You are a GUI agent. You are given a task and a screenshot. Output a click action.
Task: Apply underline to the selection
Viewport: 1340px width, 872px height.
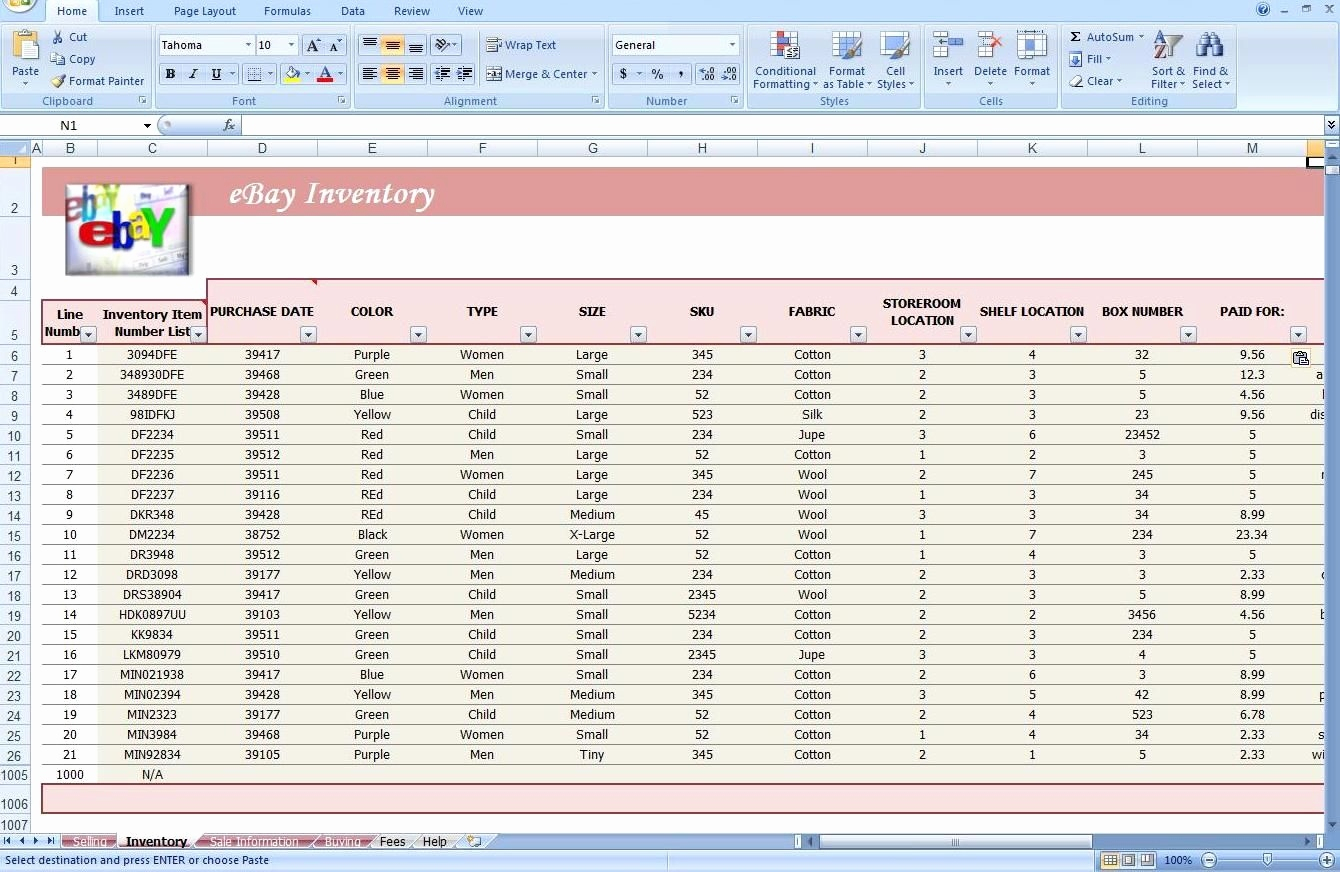pyautogui.click(x=216, y=74)
